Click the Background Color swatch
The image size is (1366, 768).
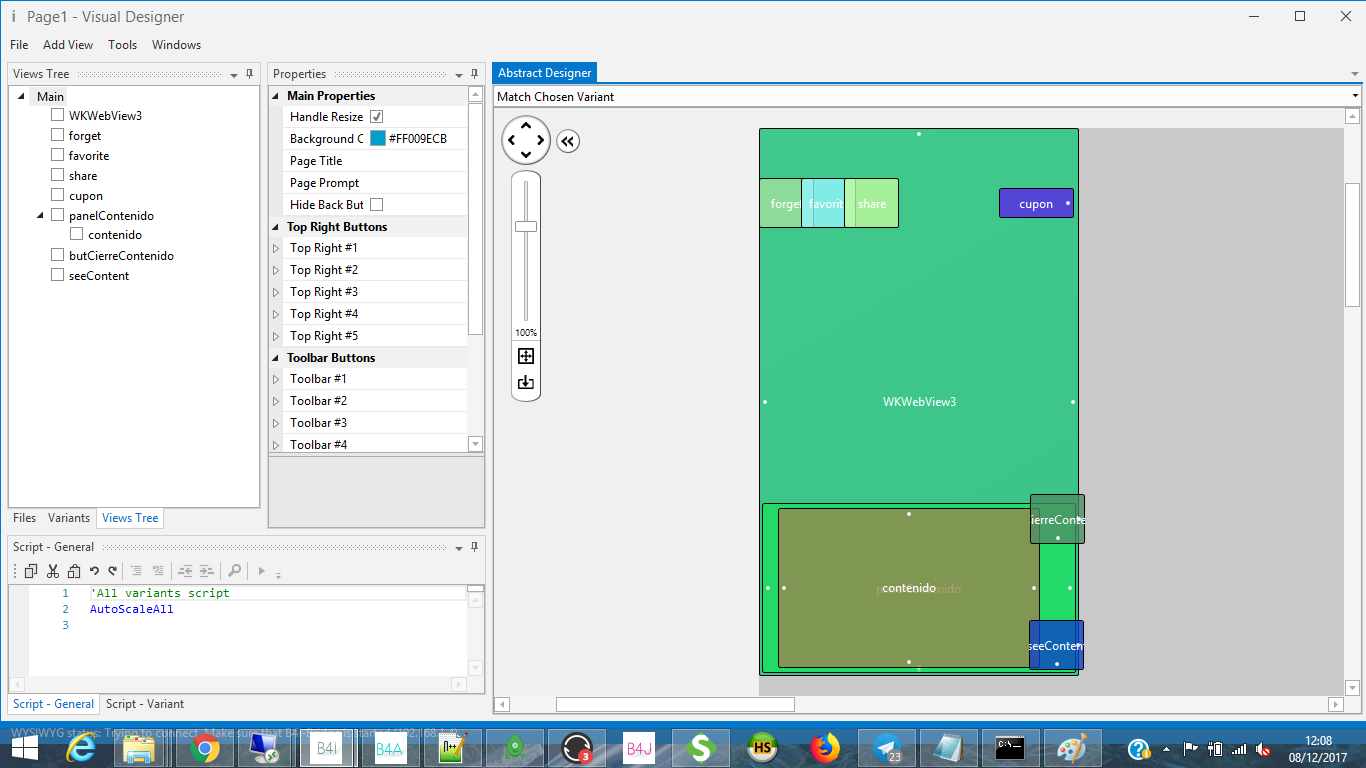coord(378,139)
